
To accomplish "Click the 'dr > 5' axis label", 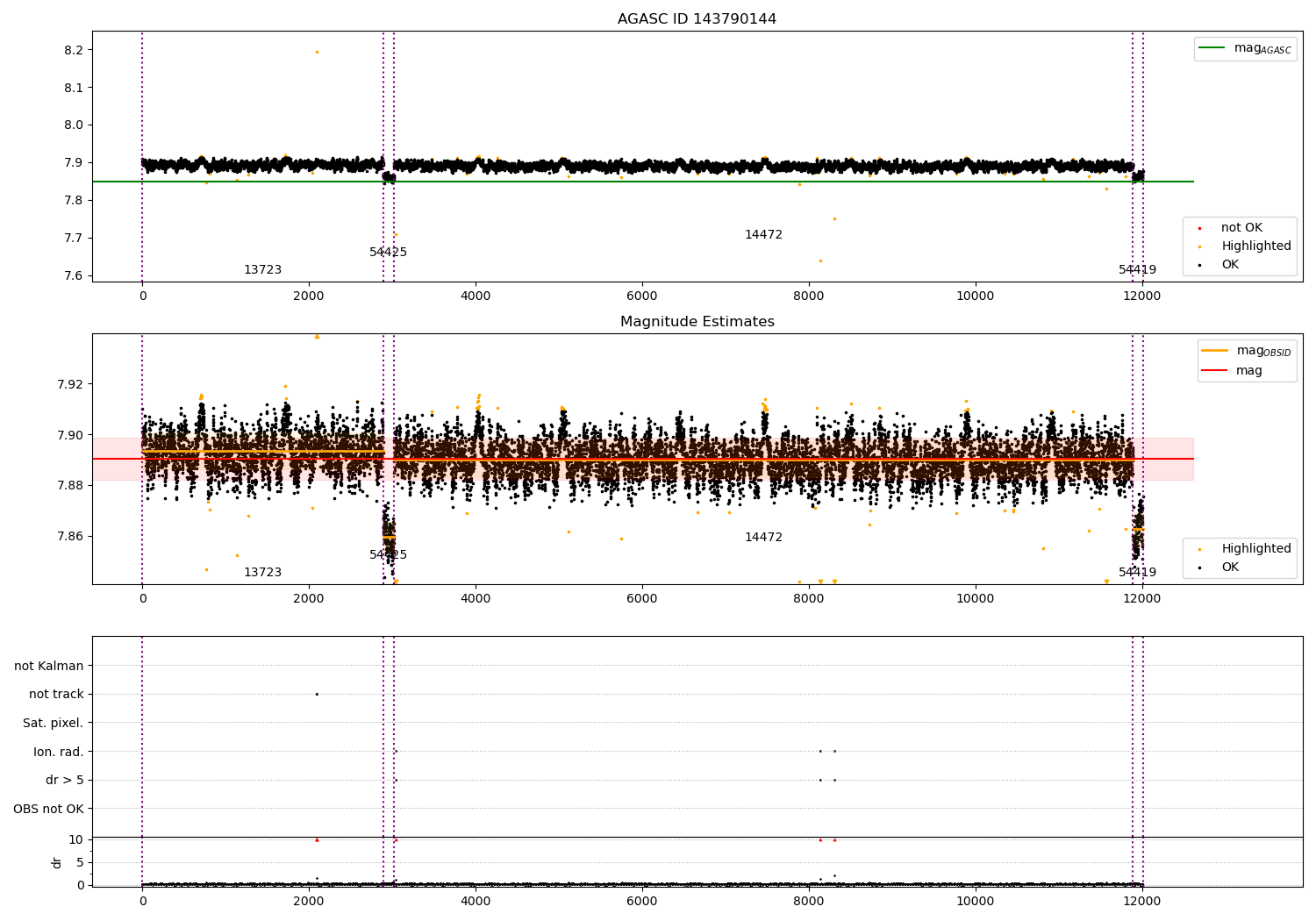I will tap(65, 781).
